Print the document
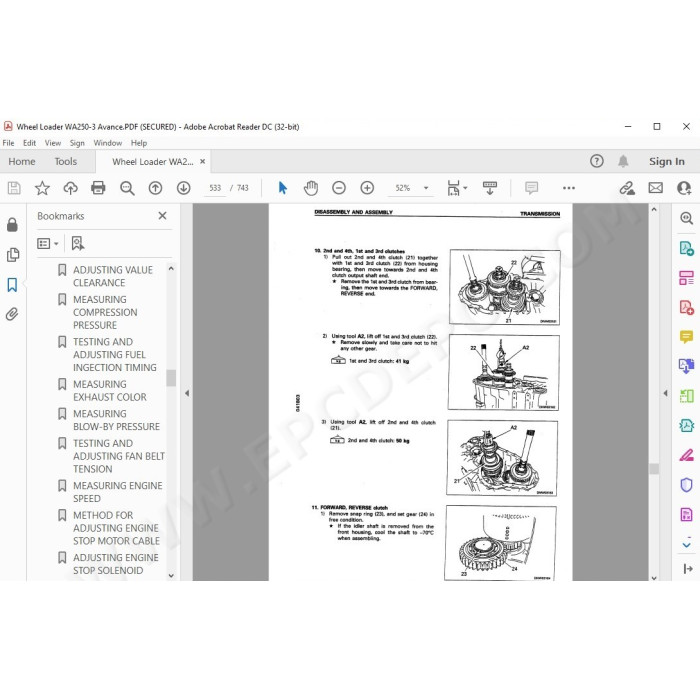Viewport: 700px width, 700px height. 98,188
